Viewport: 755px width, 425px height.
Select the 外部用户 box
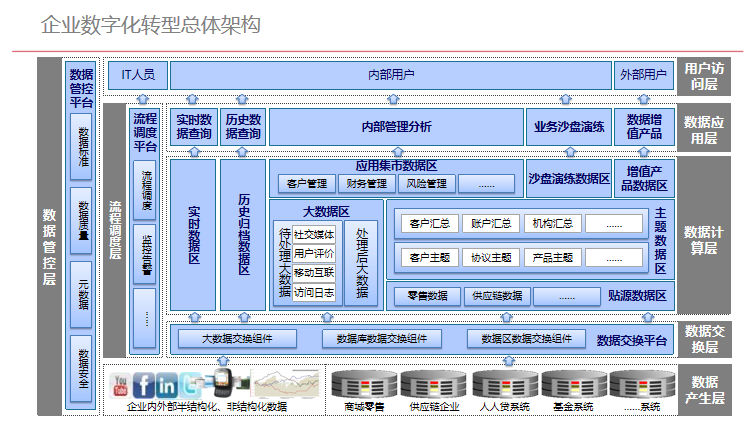click(643, 75)
